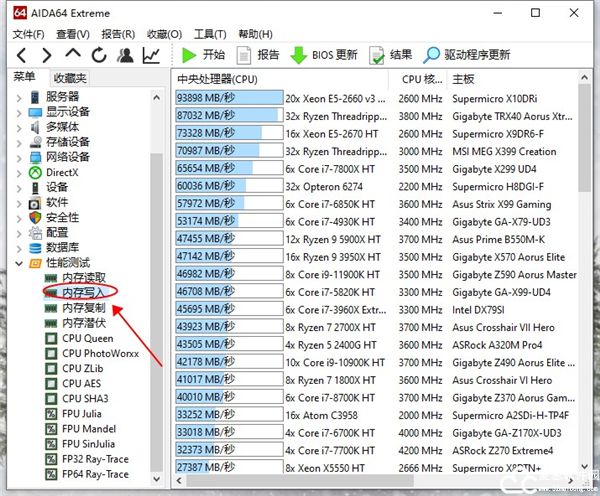
Task: Open the 帮助(H) menu
Action: pos(255,34)
